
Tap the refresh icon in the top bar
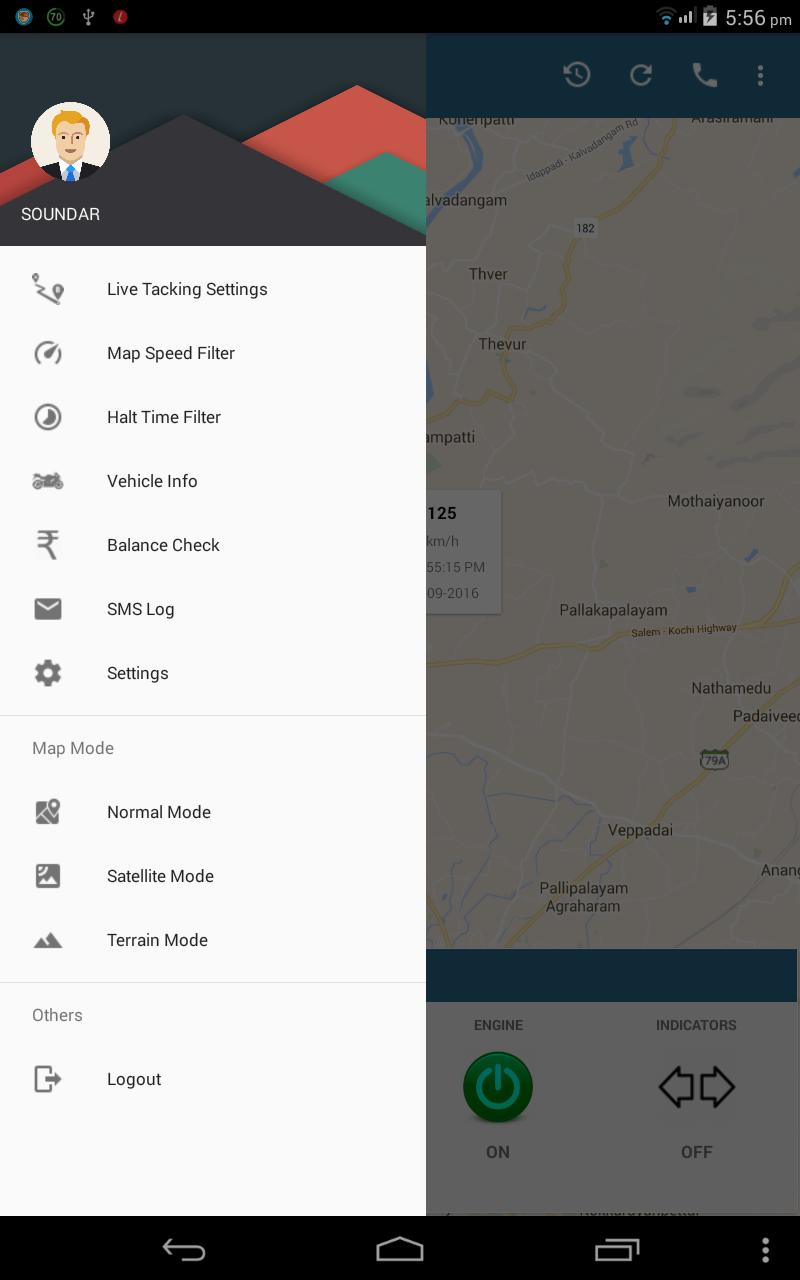pos(641,75)
